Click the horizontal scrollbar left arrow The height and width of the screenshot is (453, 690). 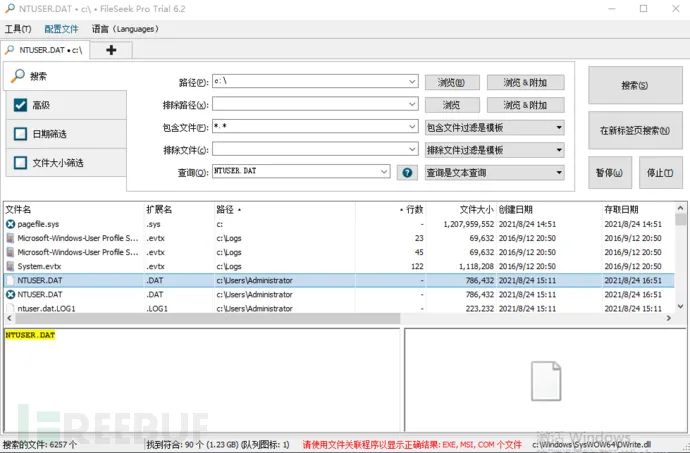(x=9, y=318)
